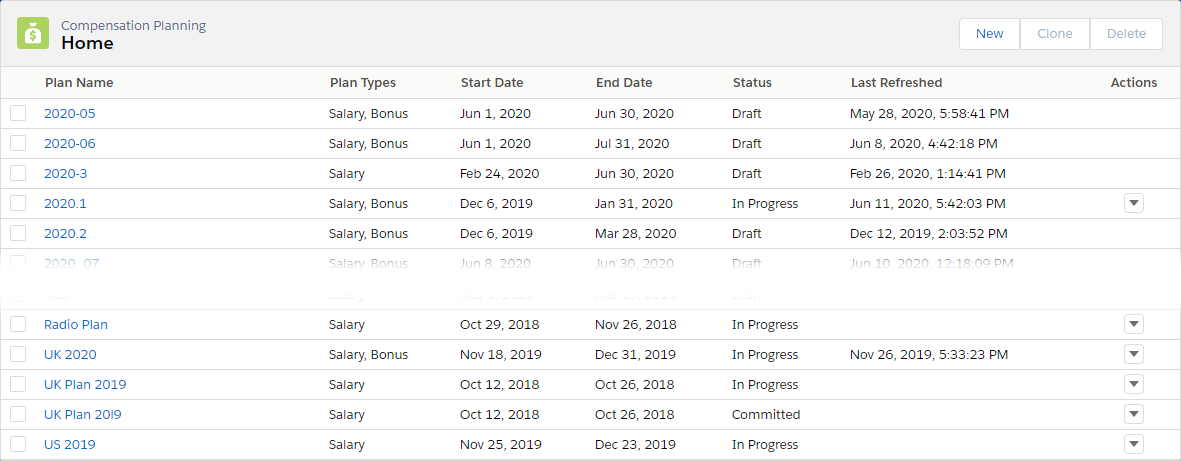Click the Compensation Planning money bag icon
The image size is (1181, 461).
click(x=33, y=33)
